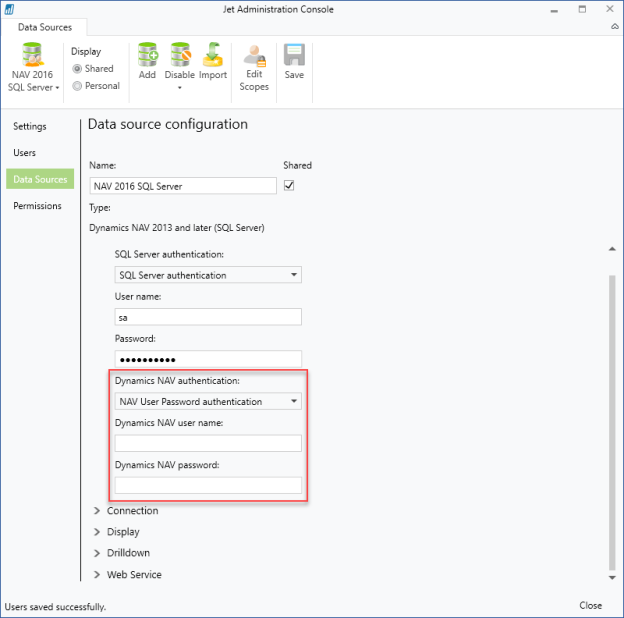Click the Close button at bottom right
The height and width of the screenshot is (618, 624).
tap(591, 605)
